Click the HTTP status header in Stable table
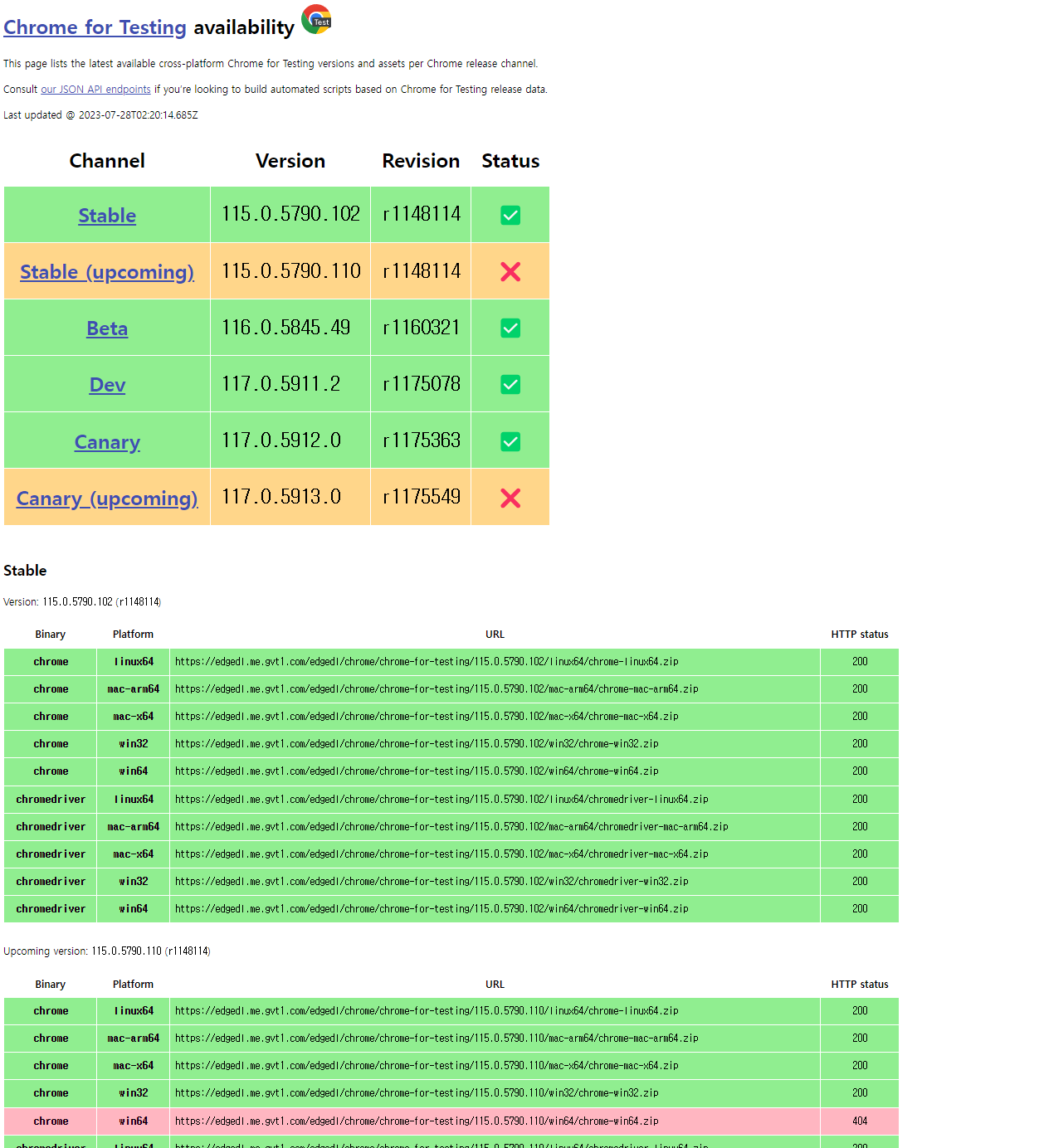This screenshot has height=1148, width=1039. pyautogui.click(x=860, y=635)
